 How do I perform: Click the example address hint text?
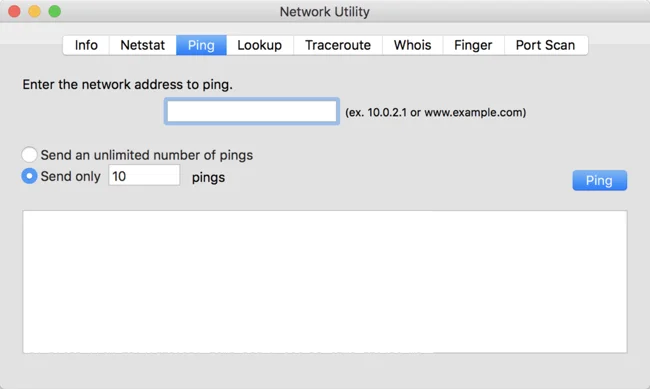click(x=436, y=112)
